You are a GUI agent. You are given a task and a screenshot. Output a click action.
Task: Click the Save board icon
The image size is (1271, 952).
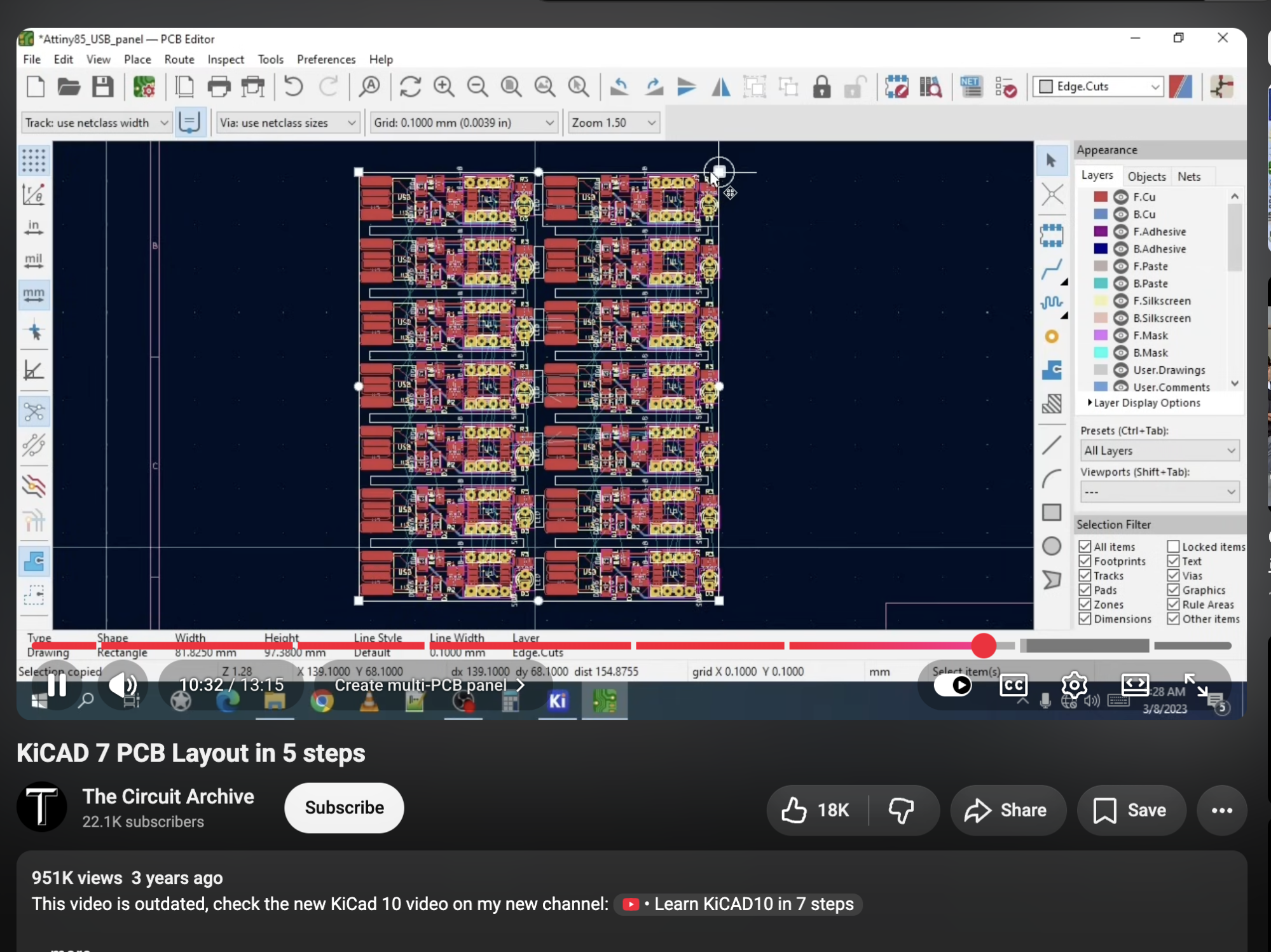pyautogui.click(x=102, y=86)
